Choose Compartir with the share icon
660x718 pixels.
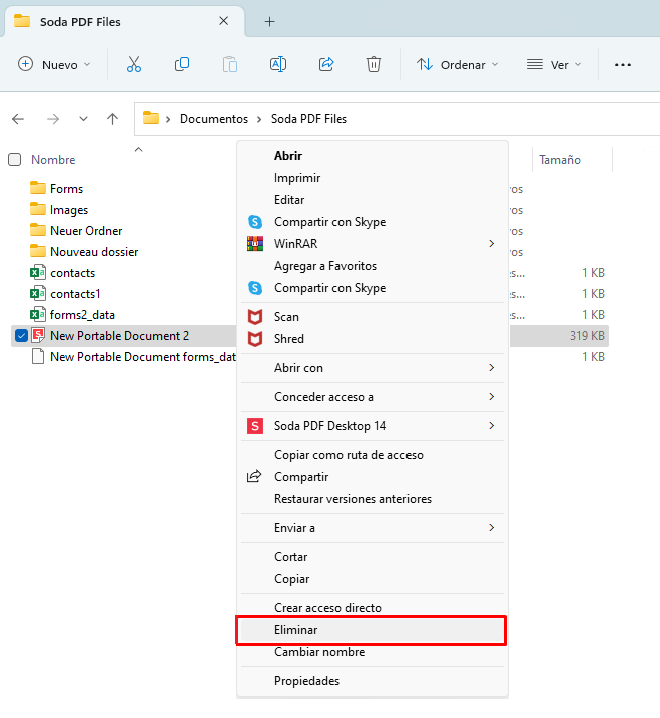372,477
